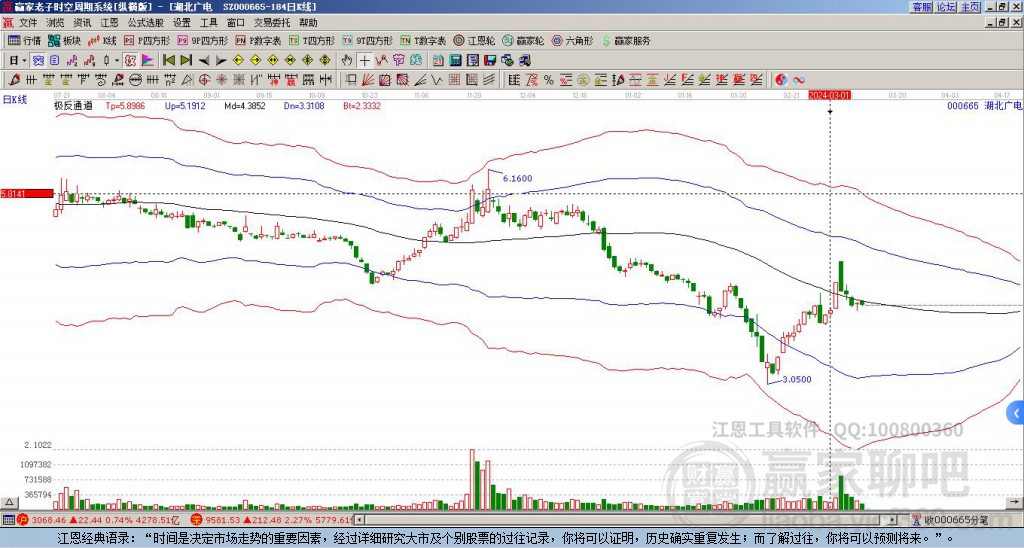This screenshot has height=548, width=1024.
Task: Click Shenzhen index 9581.53 status item
Action: [272, 521]
